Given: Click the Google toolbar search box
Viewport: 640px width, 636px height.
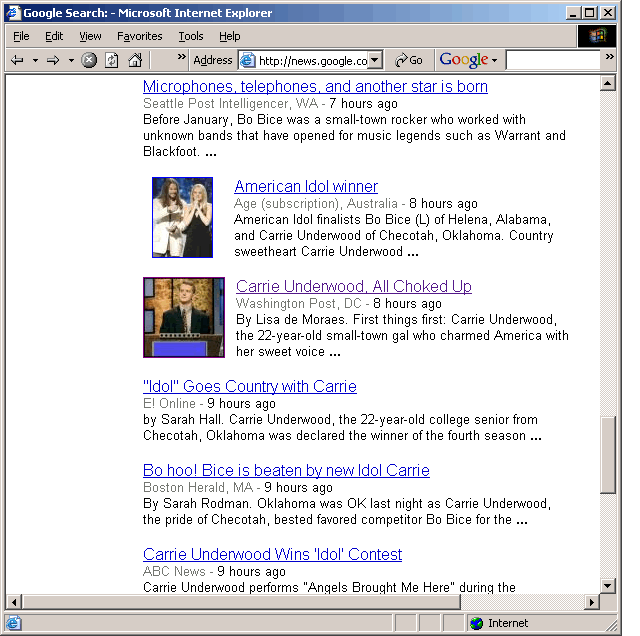Looking at the screenshot, I should pos(553,60).
